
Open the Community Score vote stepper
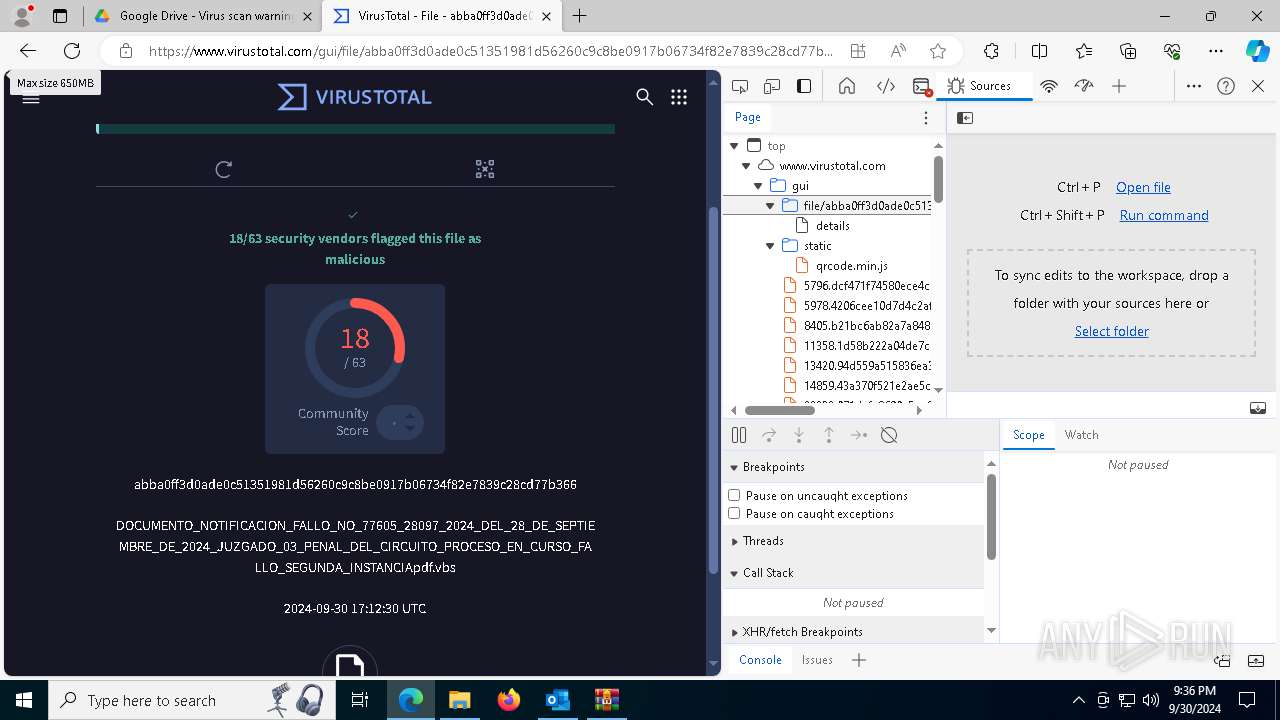(x=401, y=422)
